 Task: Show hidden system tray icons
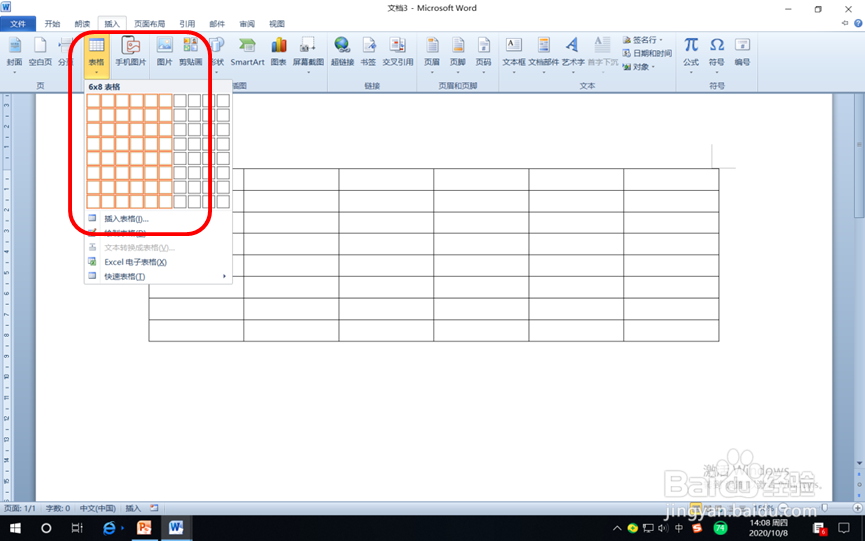[617, 528]
